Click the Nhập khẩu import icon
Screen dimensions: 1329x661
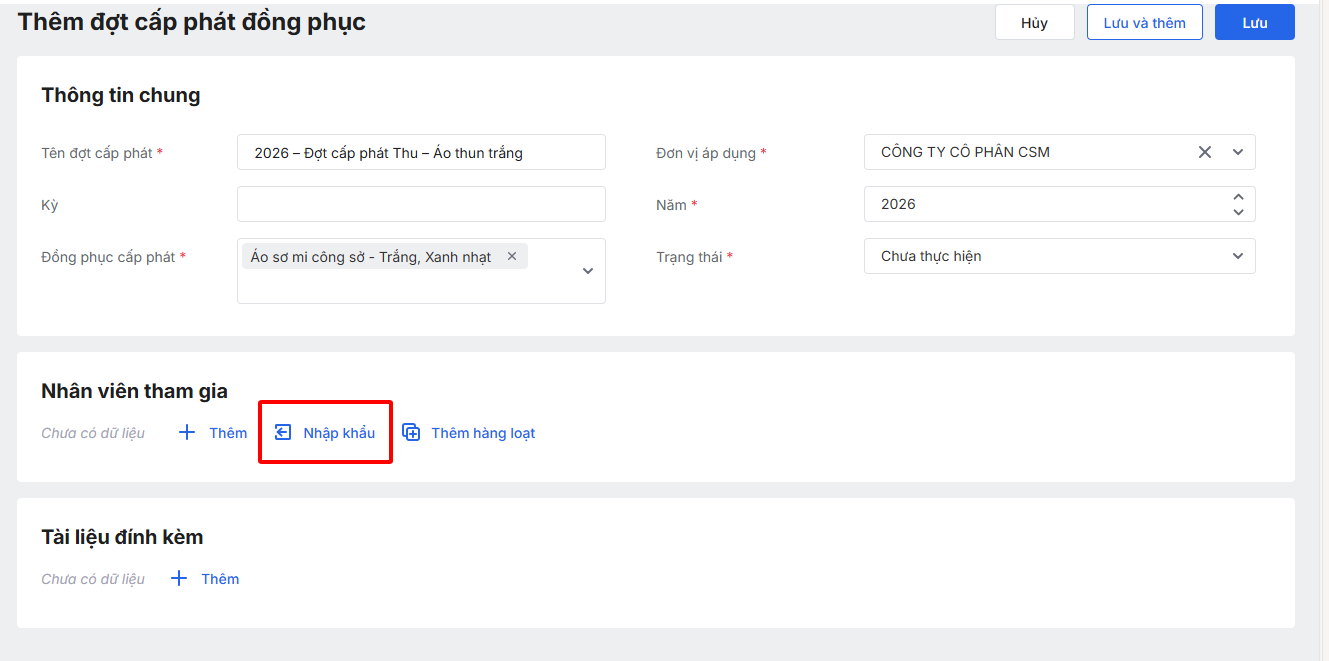(283, 433)
